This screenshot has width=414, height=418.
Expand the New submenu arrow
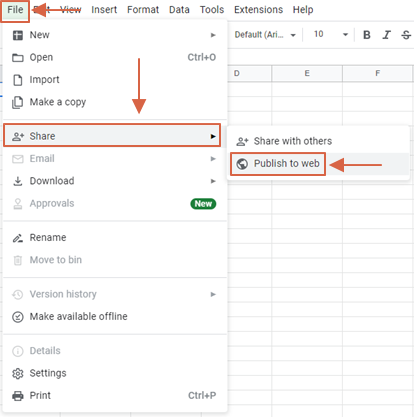213,35
